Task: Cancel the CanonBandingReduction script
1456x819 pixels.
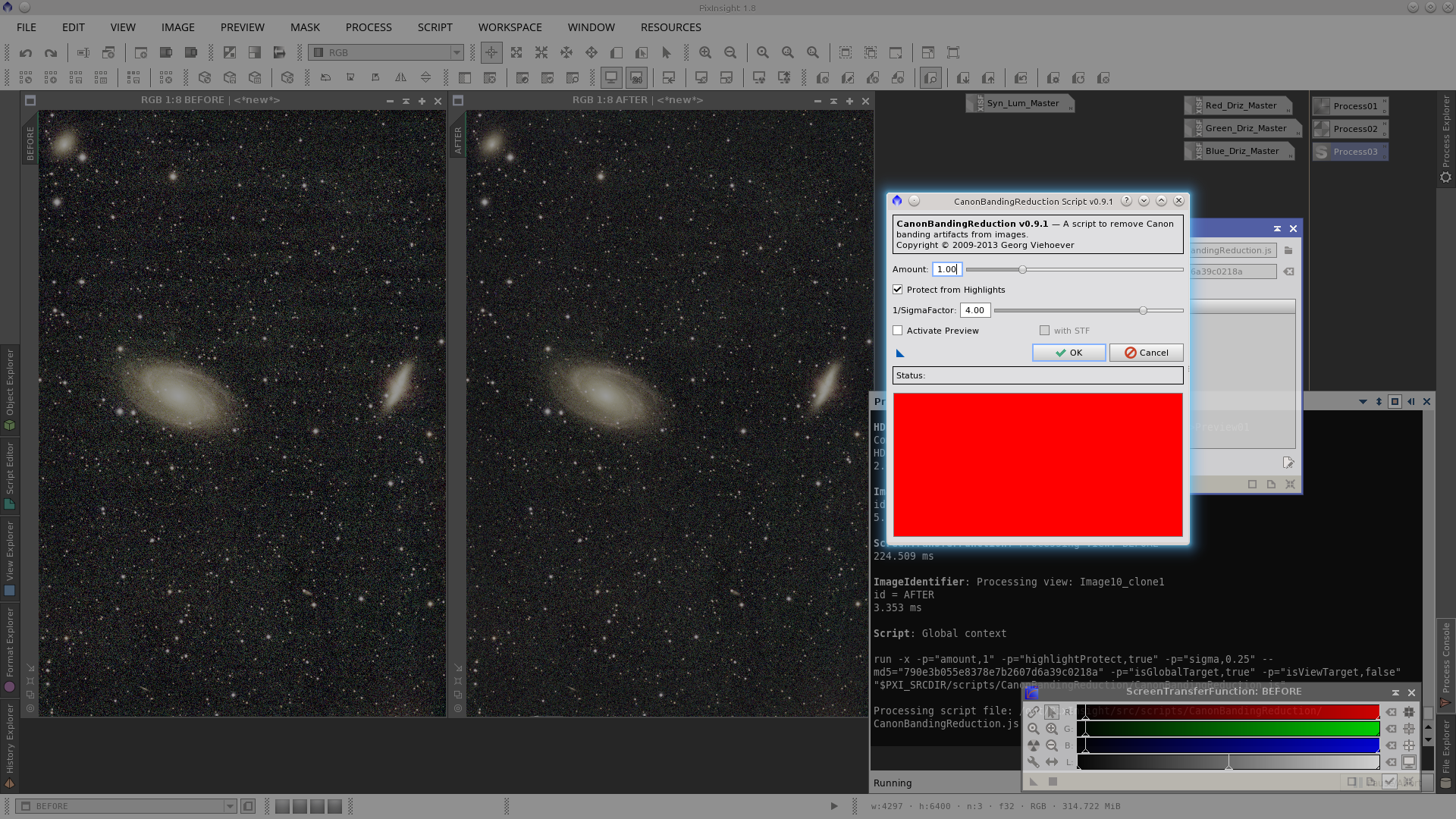Action: point(1146,353)
